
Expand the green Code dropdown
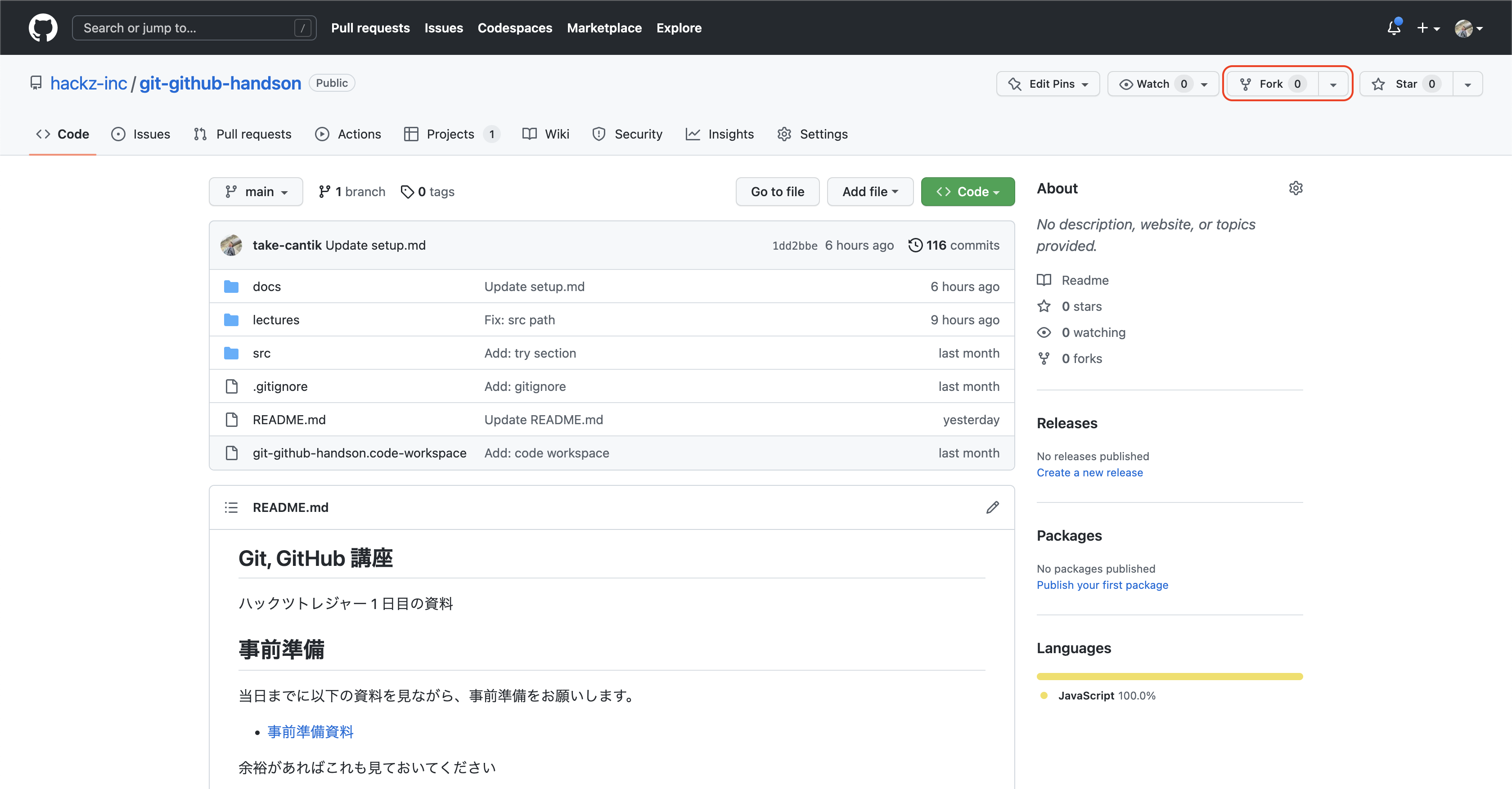(x=967, y=192)
